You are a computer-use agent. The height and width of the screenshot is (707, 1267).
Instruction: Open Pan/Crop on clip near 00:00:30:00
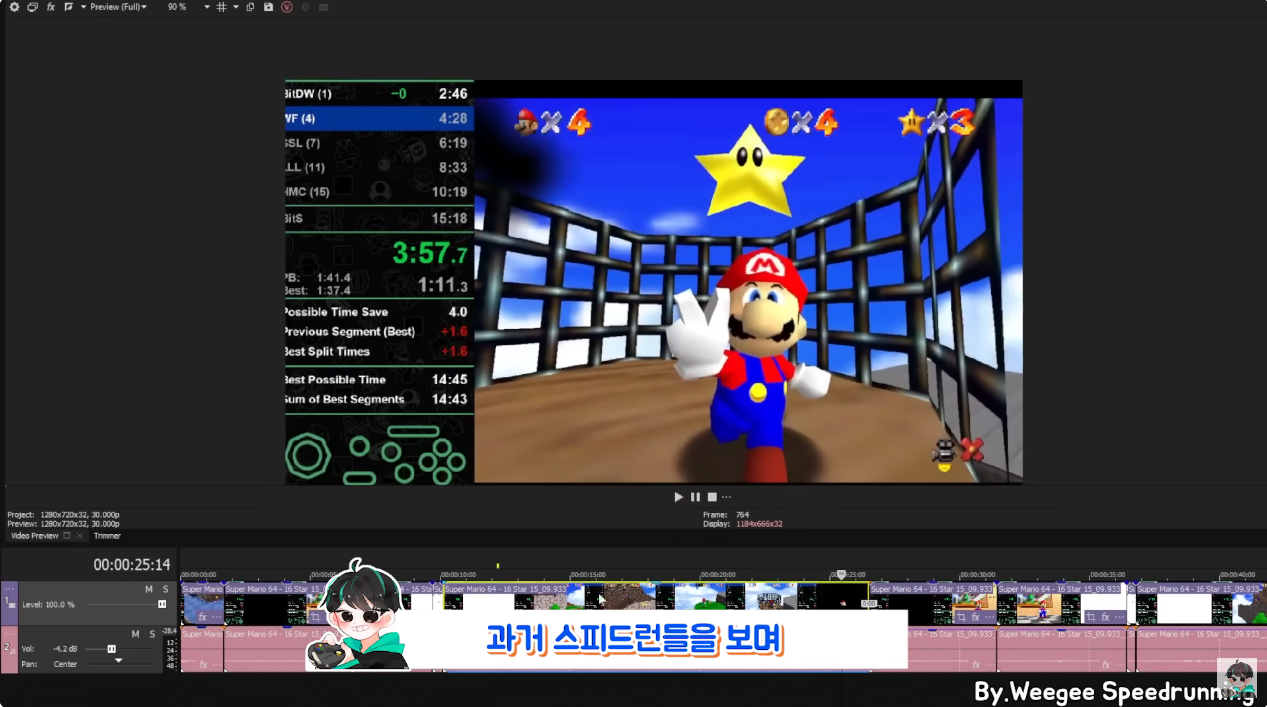(960, 617)
